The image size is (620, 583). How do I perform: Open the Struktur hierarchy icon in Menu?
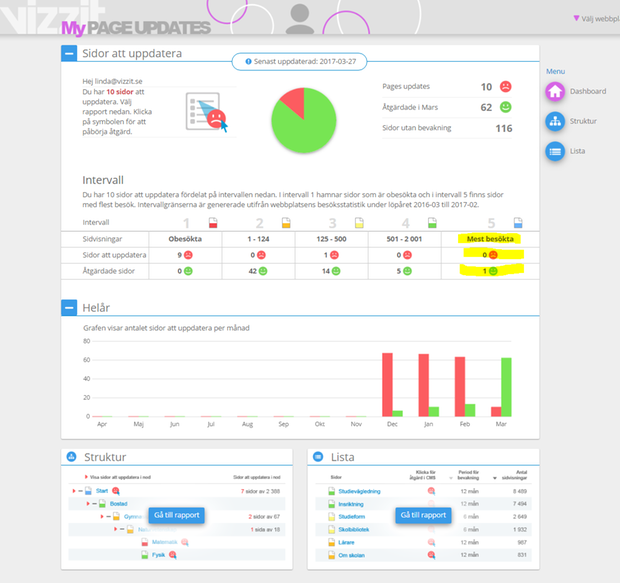(x=555, y=121)
